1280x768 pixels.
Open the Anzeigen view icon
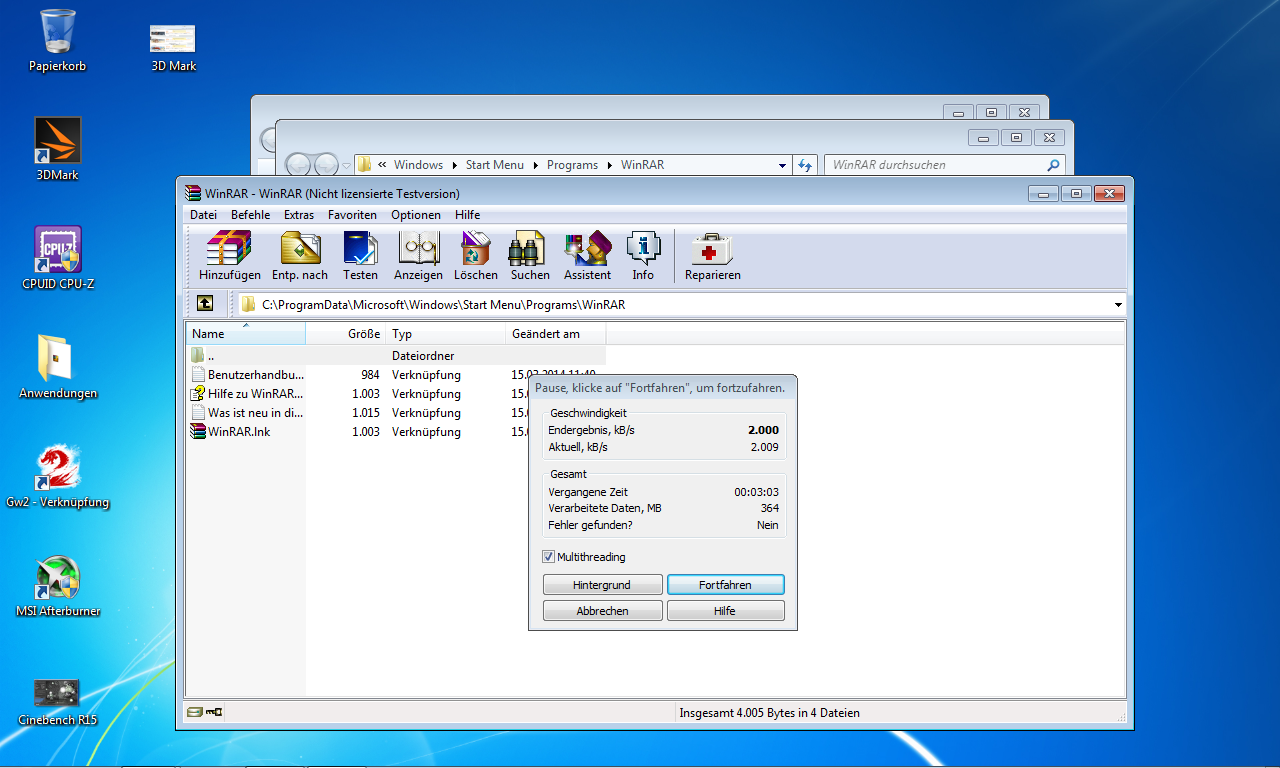coord(418,256)
